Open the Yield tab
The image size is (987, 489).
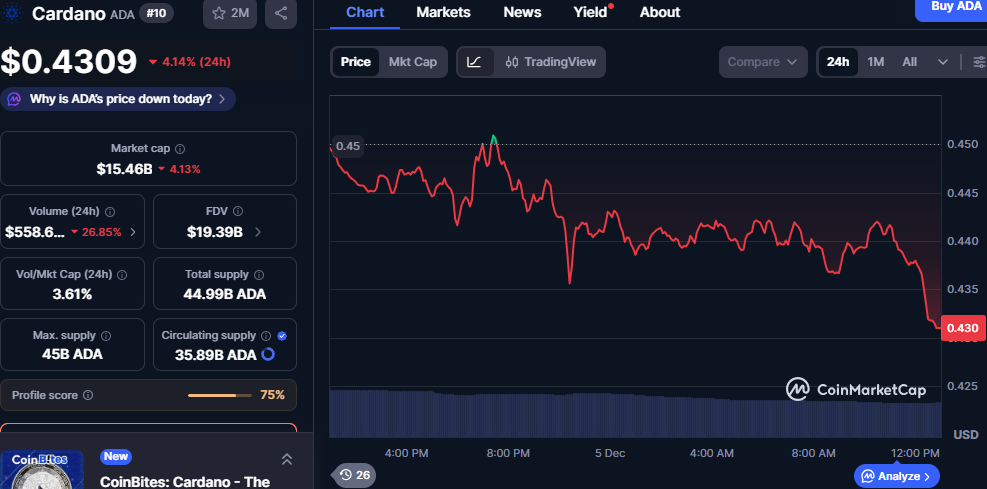click(590, 12)
